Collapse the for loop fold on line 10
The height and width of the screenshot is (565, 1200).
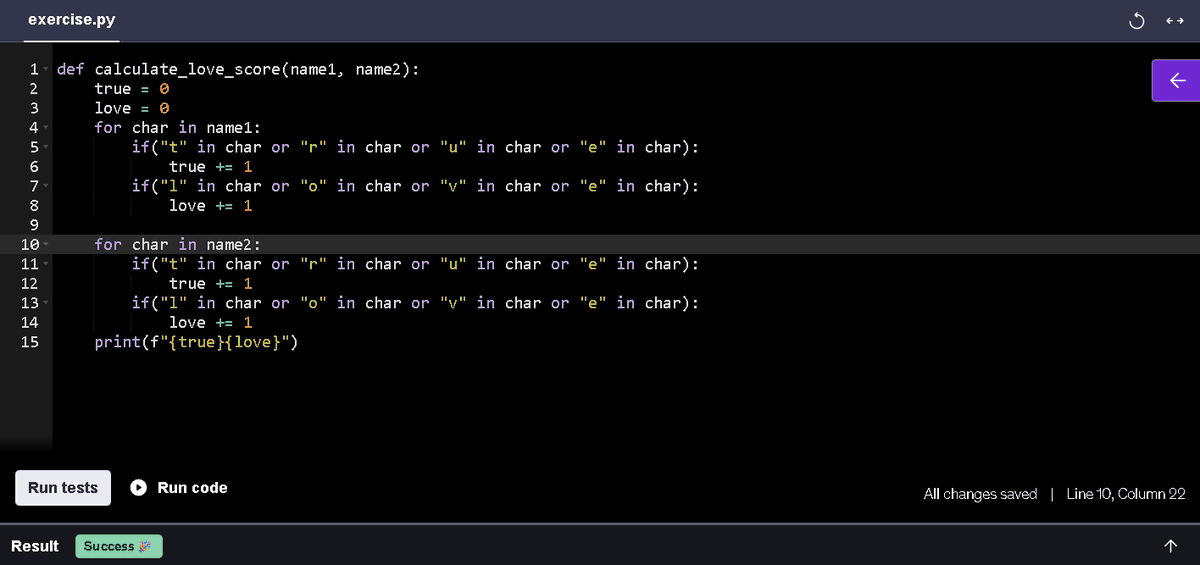(x=47, y=245)
